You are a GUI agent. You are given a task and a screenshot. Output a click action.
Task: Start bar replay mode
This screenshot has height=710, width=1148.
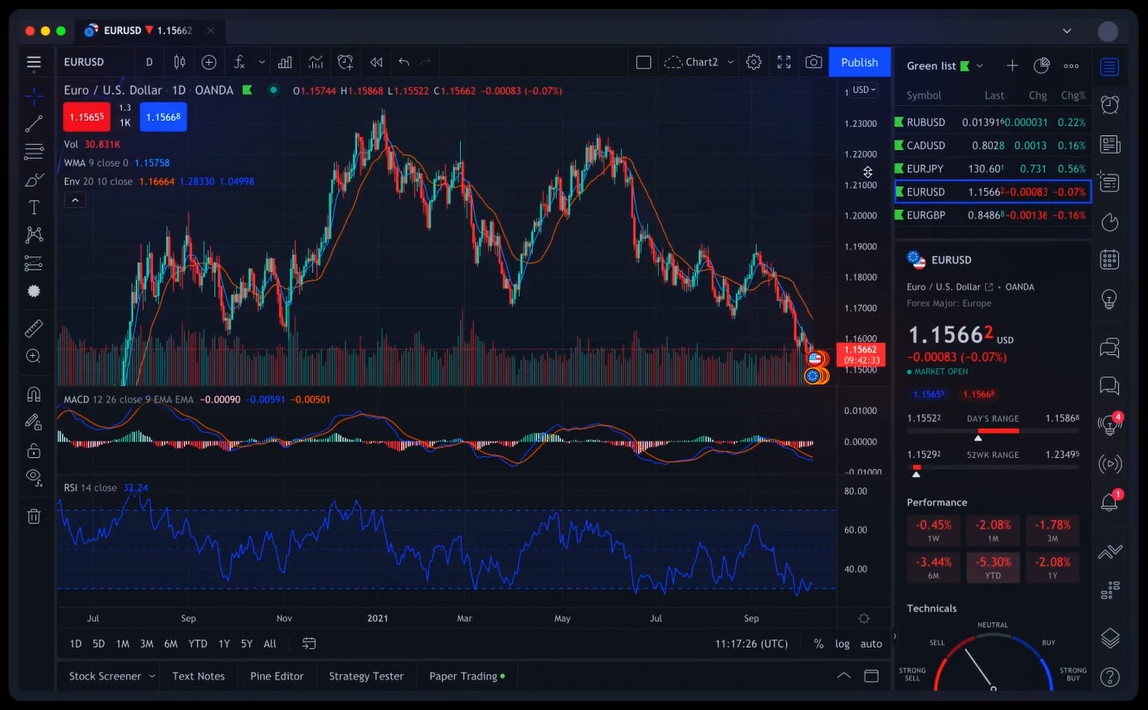376,62
